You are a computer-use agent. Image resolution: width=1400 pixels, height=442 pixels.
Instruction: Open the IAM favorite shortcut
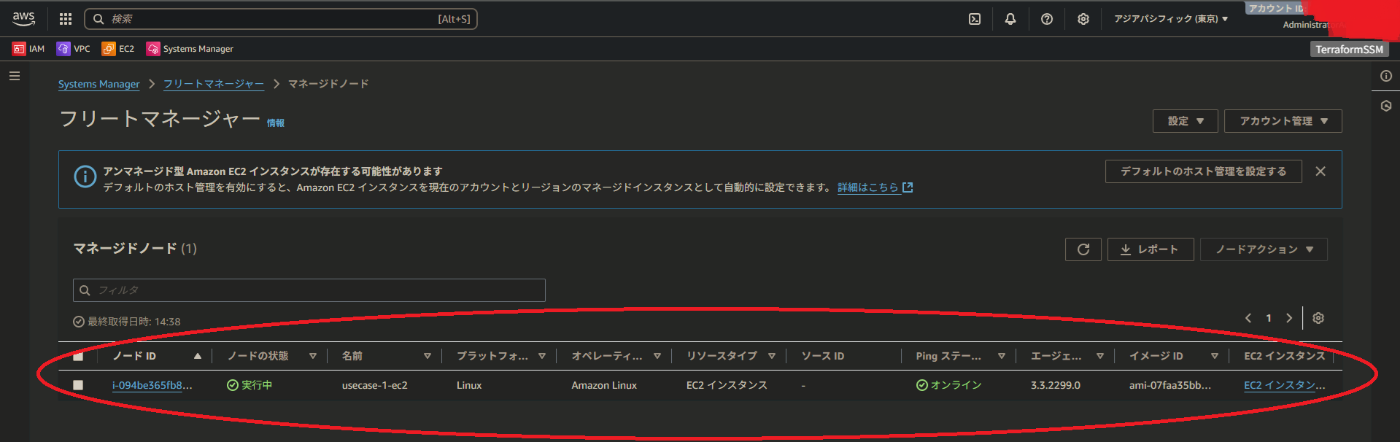28,48
